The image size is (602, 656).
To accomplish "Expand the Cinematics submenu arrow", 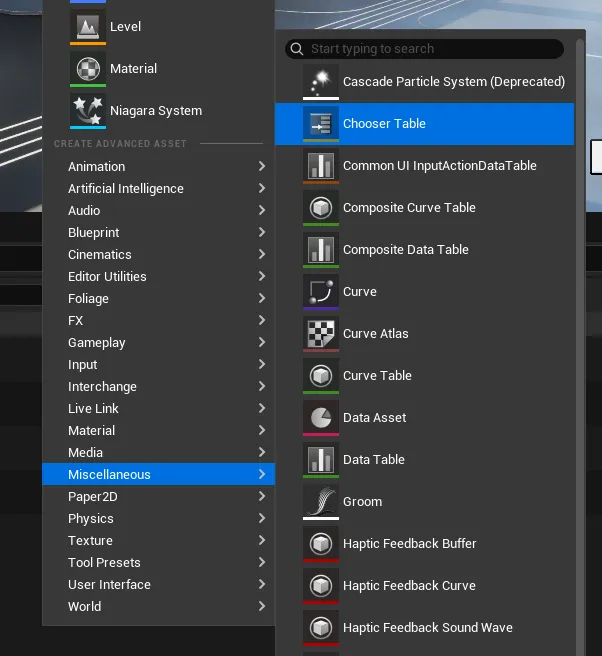I will (x=262, y=254).
